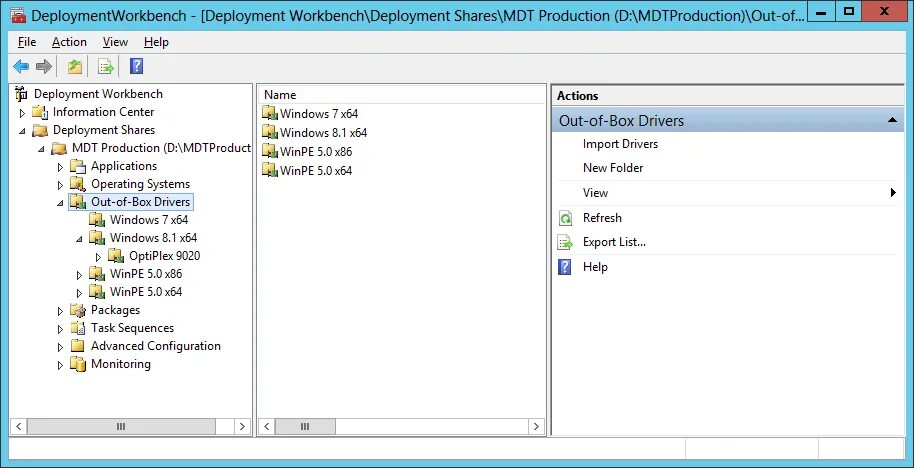Image resolution: width=914 pixels, height=468 pixels.
Task: Collapse the MDT Production share node
Action: tap(41, 149)
